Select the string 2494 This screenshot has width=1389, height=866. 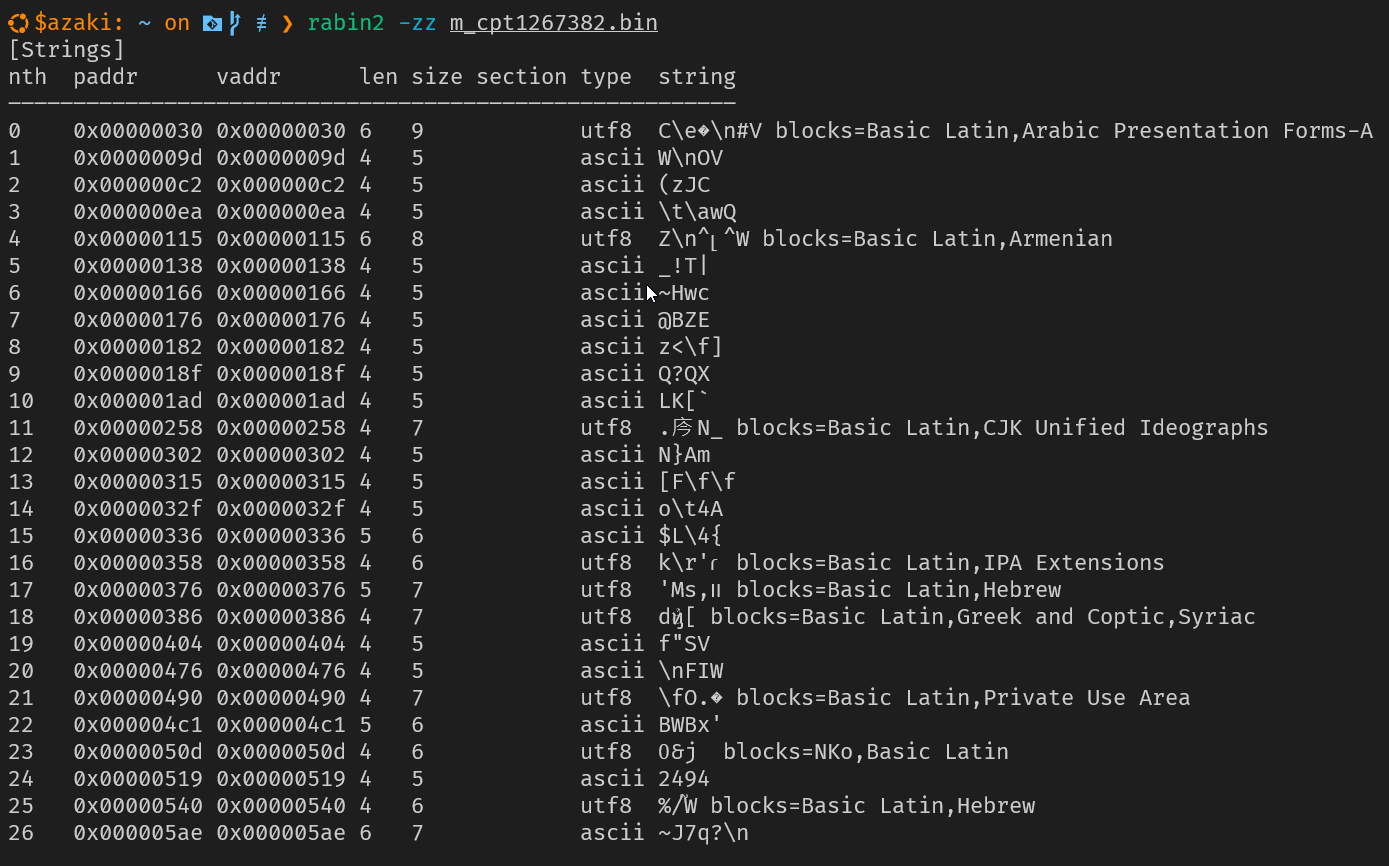684,779
